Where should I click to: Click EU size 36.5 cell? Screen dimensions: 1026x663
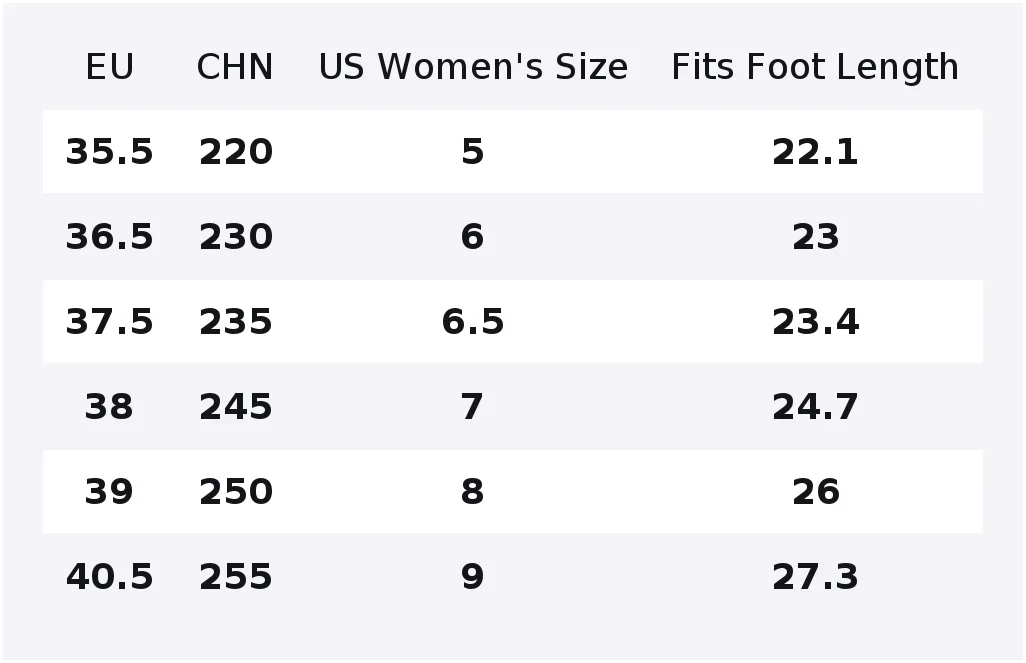pos(109,237)
